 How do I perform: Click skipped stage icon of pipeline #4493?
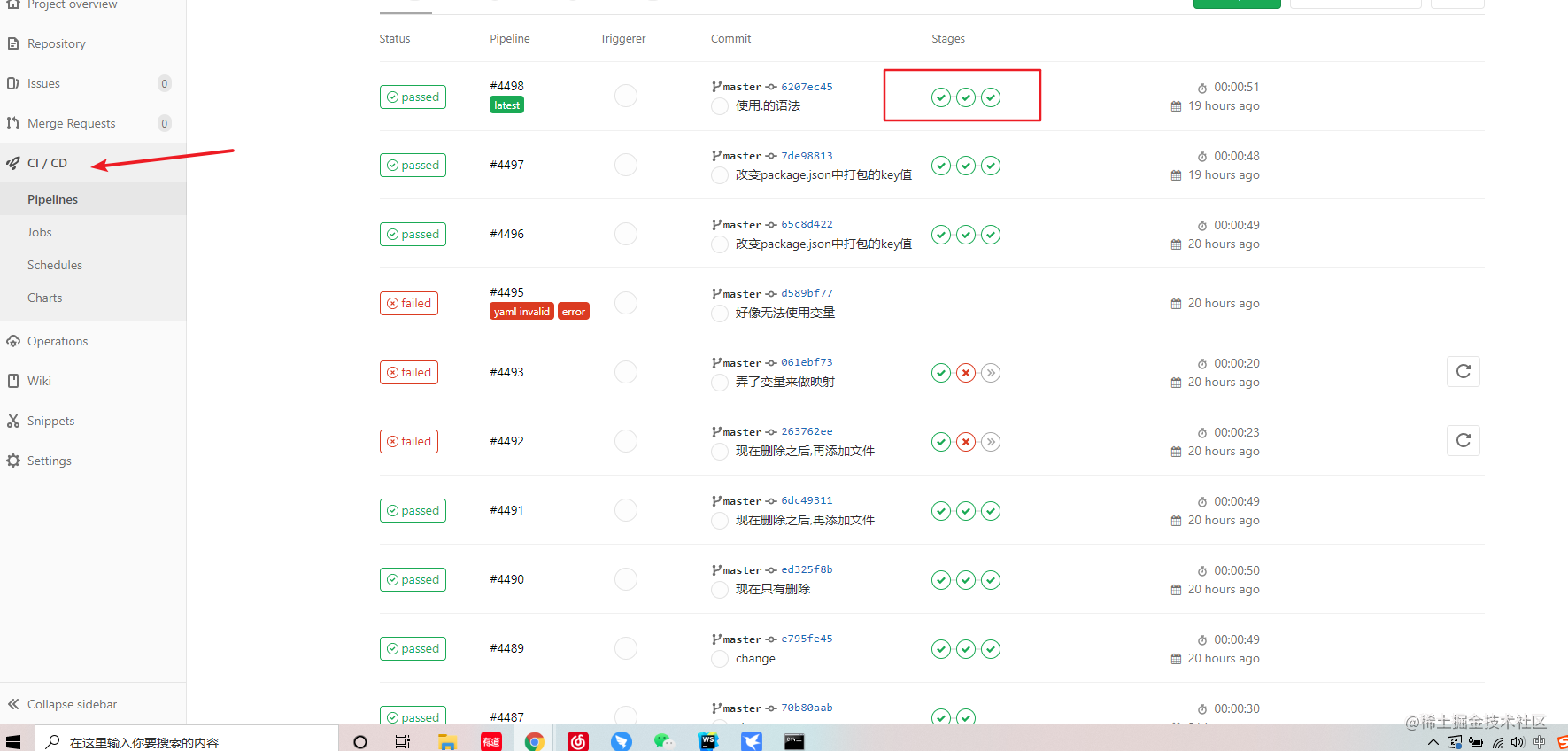coord(991,373)
